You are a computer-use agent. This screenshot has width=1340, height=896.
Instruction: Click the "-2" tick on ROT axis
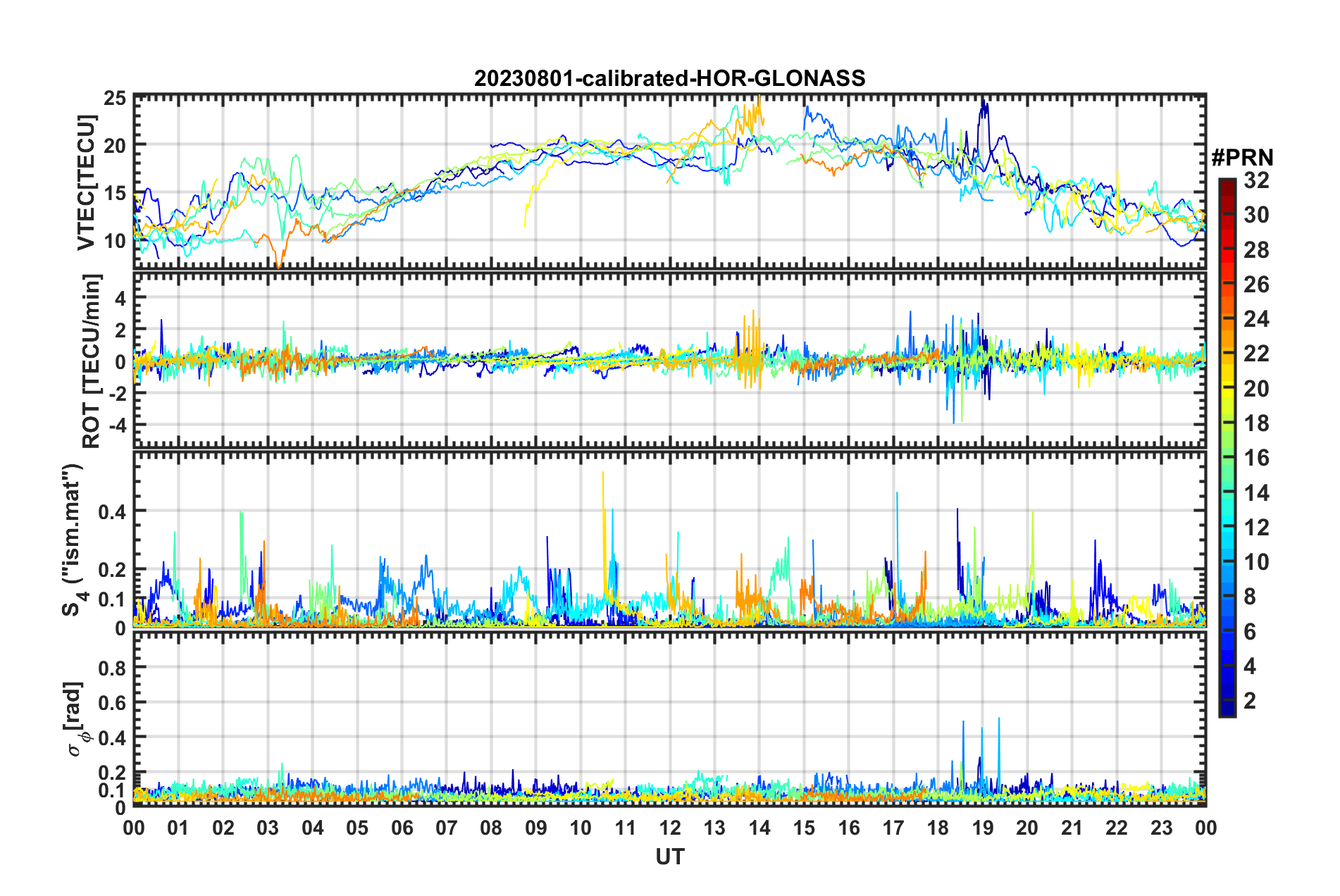(x=116, y=394)
